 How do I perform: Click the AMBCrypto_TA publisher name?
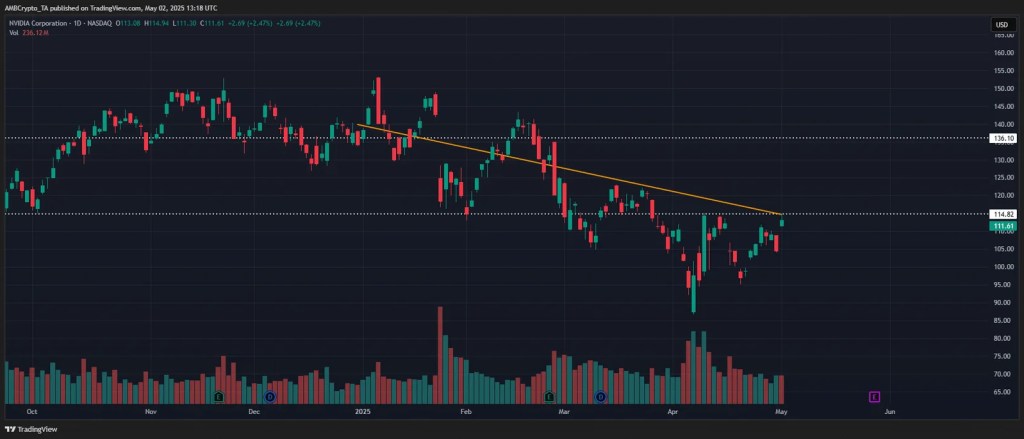pyautogui.click(x=30, y=6)
